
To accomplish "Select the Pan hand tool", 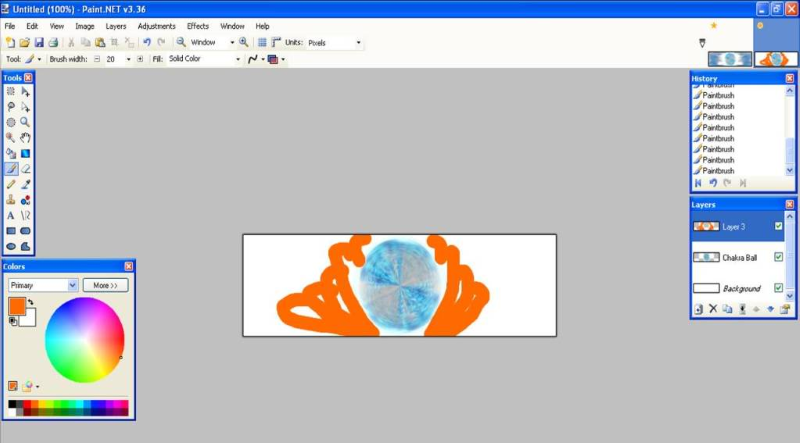I will [x=26, y=138].
